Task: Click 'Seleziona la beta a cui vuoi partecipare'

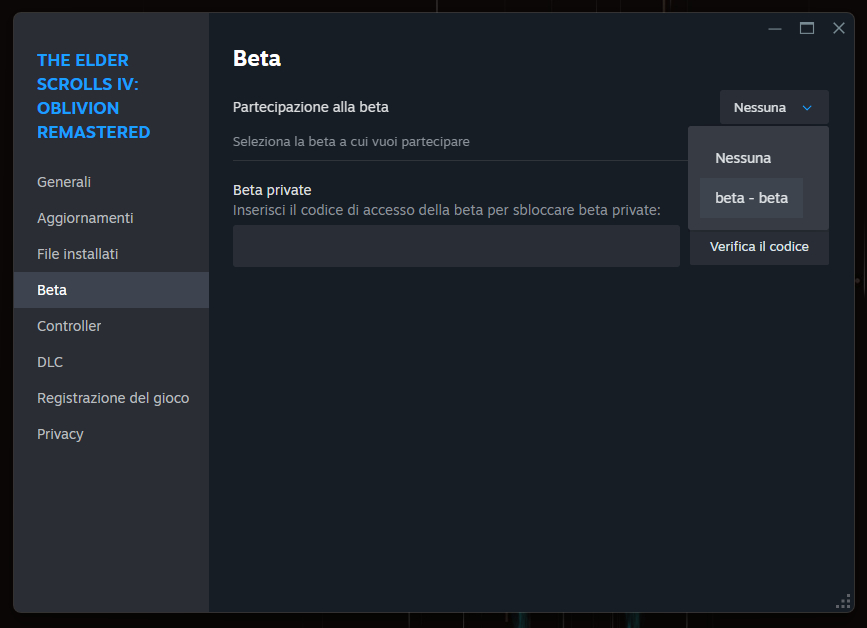Action: click(x=351, y=142)
